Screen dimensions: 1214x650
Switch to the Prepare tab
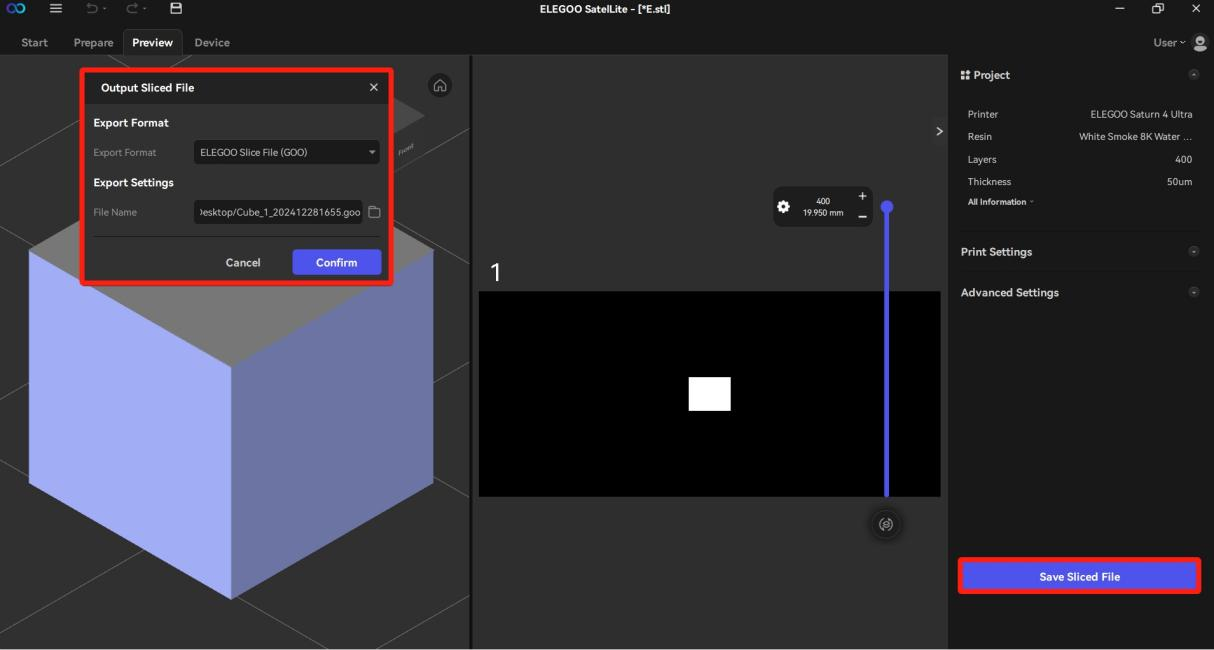(93, 43)
